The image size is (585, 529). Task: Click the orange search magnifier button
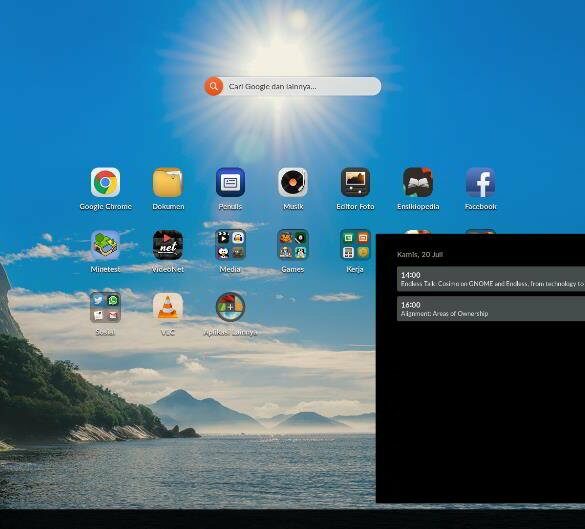click(213, 87)
